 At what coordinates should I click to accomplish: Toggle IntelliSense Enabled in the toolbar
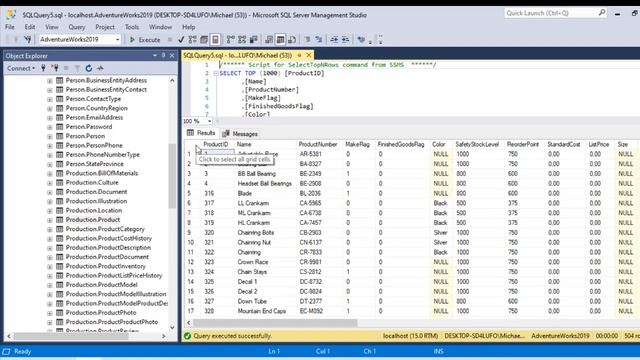216,40
